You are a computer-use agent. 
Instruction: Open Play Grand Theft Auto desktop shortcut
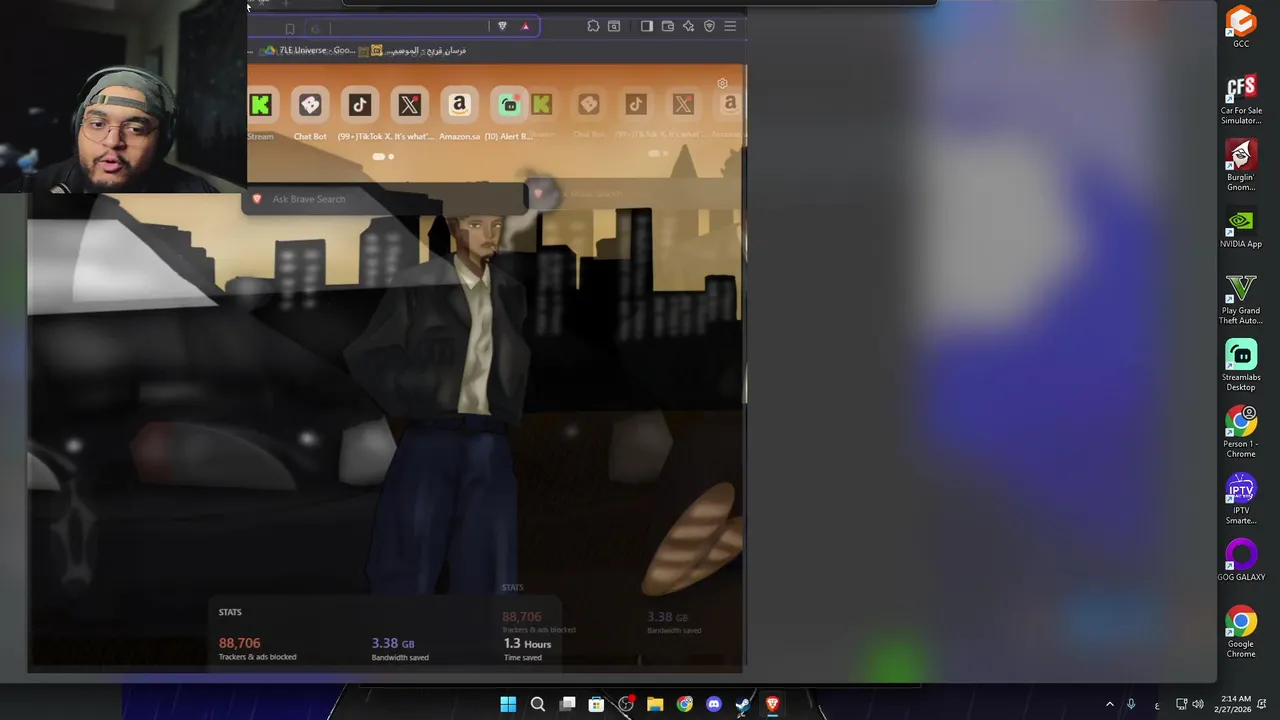tap(1241, 299)
